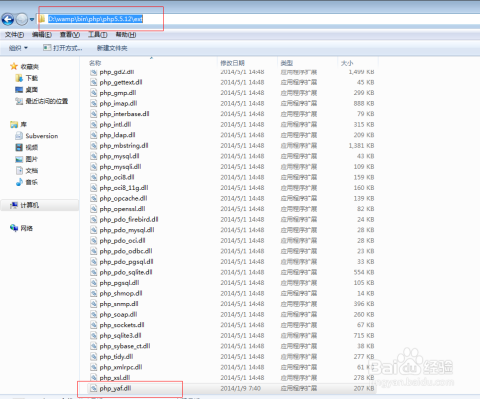Select 计算机 in sidebar

(25, 205)
